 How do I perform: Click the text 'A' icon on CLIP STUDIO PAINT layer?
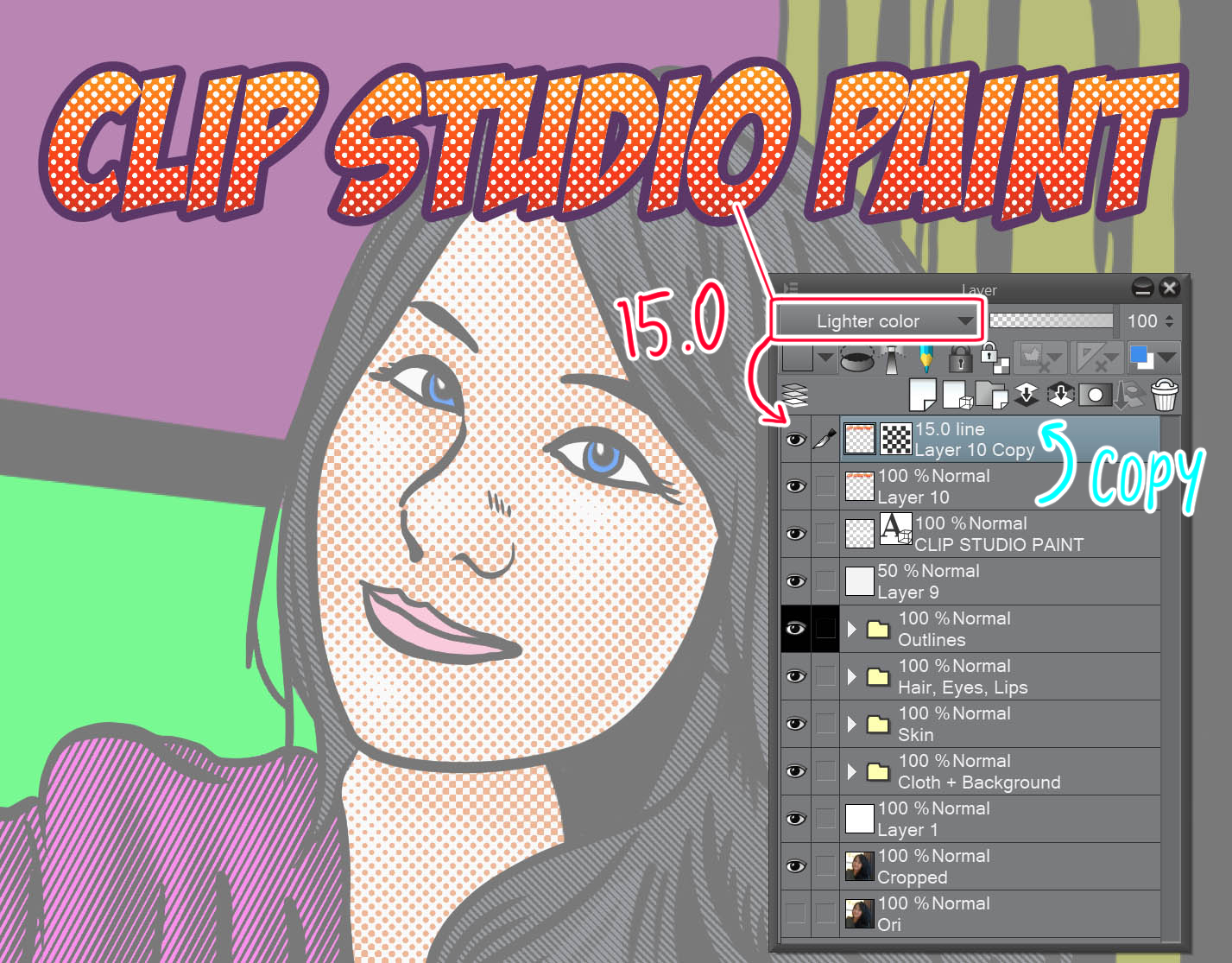coord(895,529)
